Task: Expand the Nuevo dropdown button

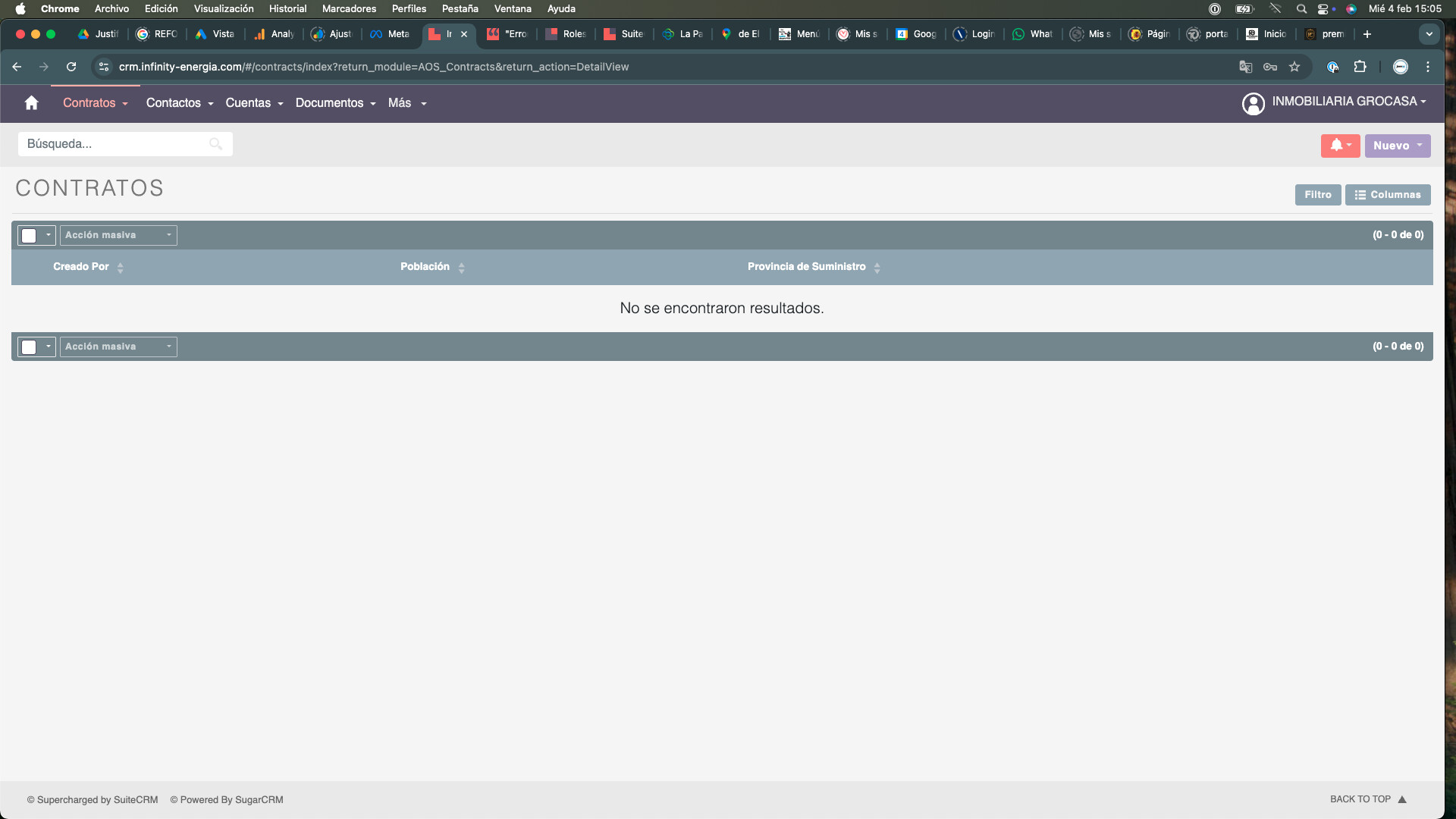Action: (x=1397, y=146)
